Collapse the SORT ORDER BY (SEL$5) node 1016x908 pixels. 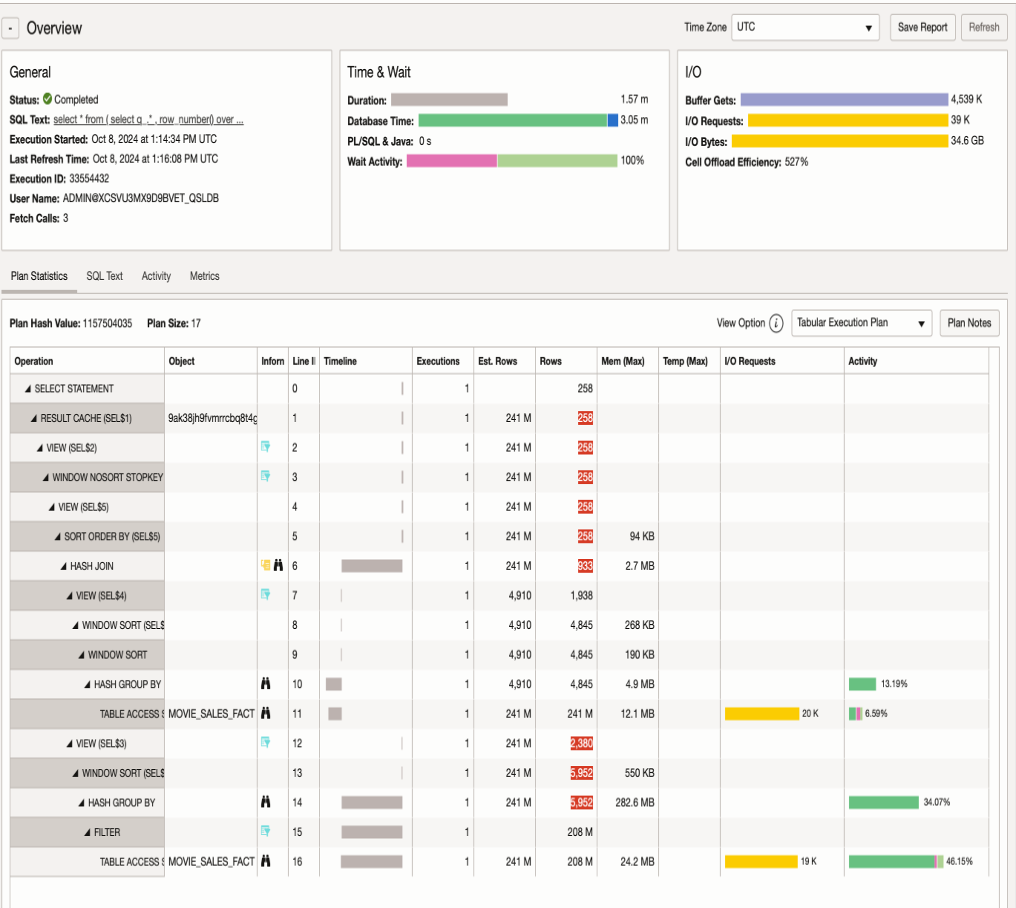point(58,537)
